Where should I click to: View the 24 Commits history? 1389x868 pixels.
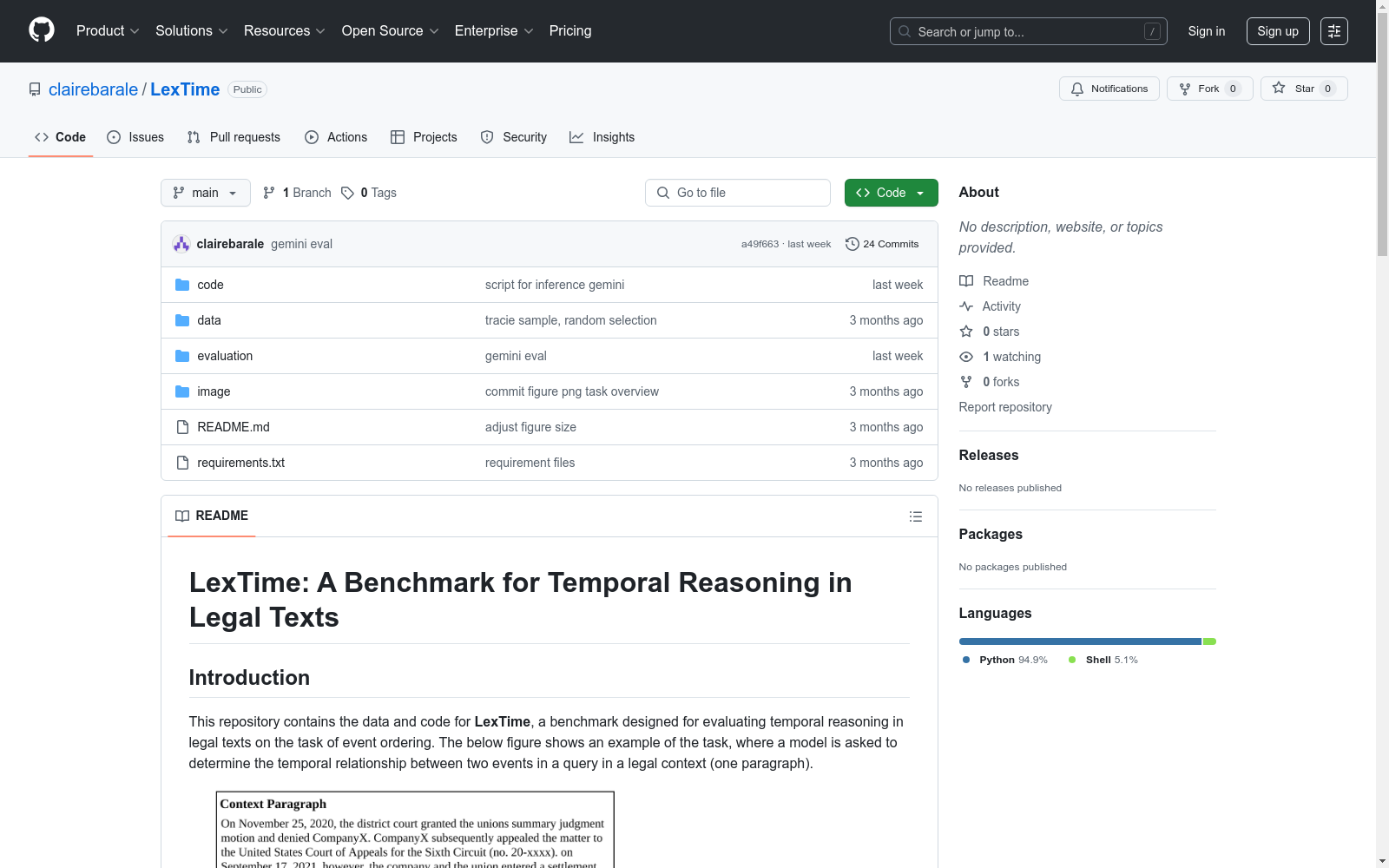[x=882, y=244]
